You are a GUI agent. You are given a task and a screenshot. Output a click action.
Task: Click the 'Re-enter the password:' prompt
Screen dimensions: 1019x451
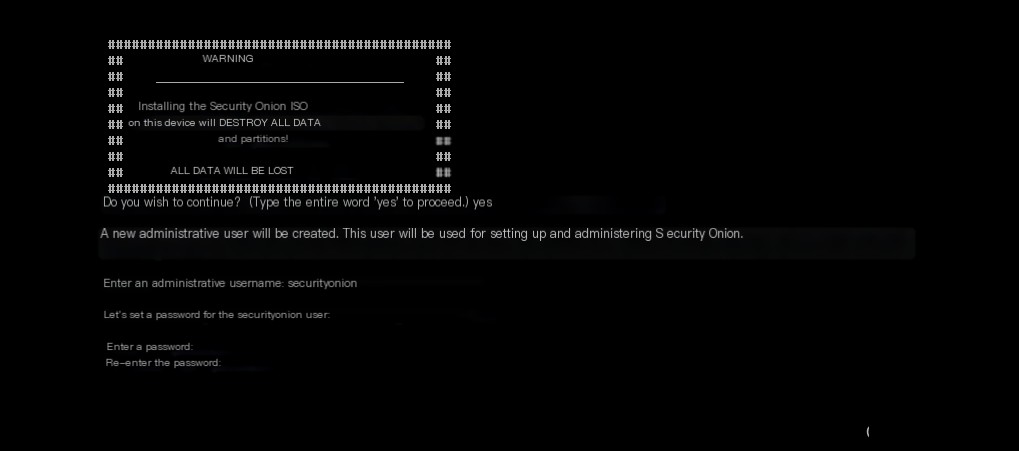(x=163, y=363)
